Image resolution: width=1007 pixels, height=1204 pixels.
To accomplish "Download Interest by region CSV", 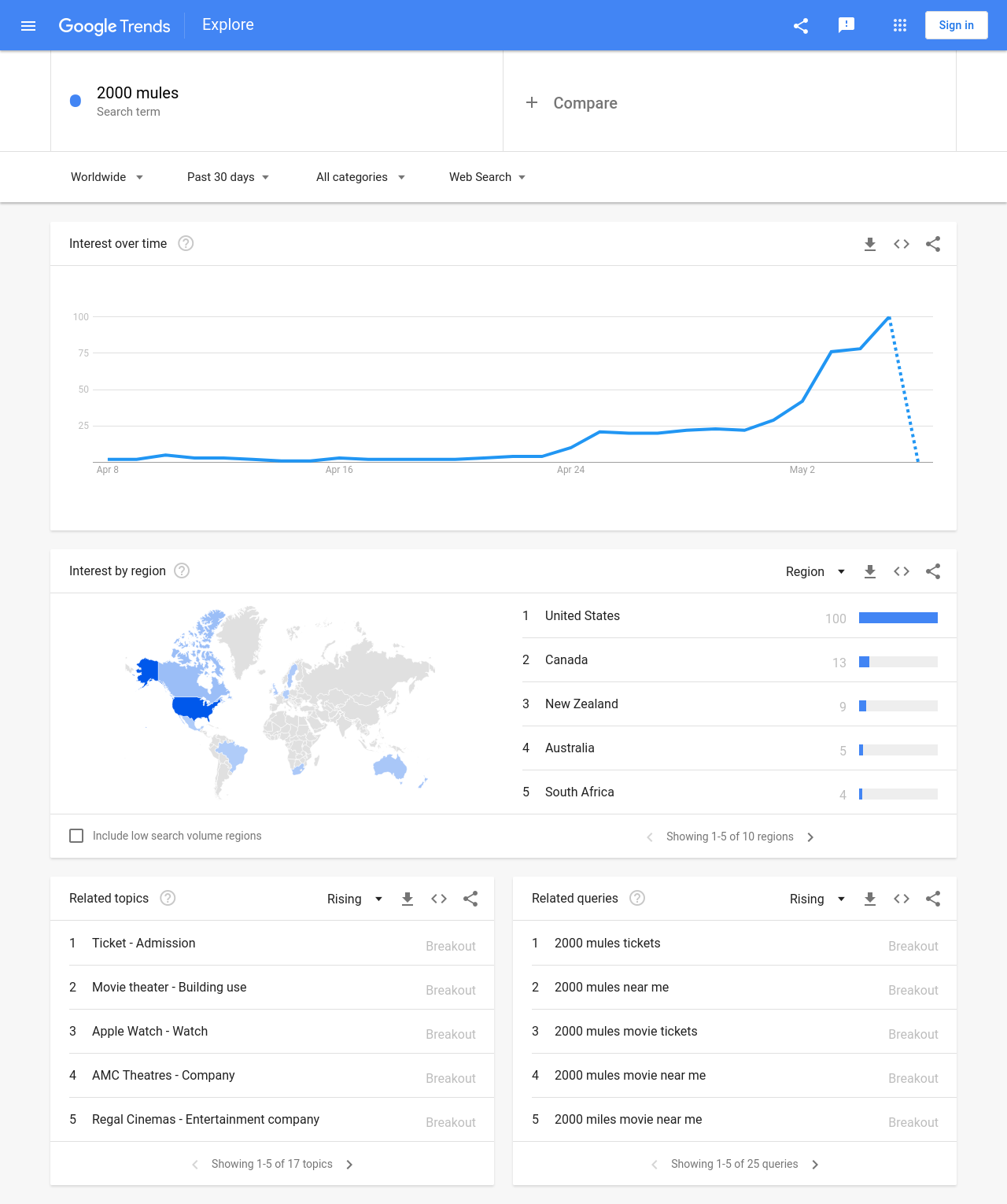I will pos(870,571).
